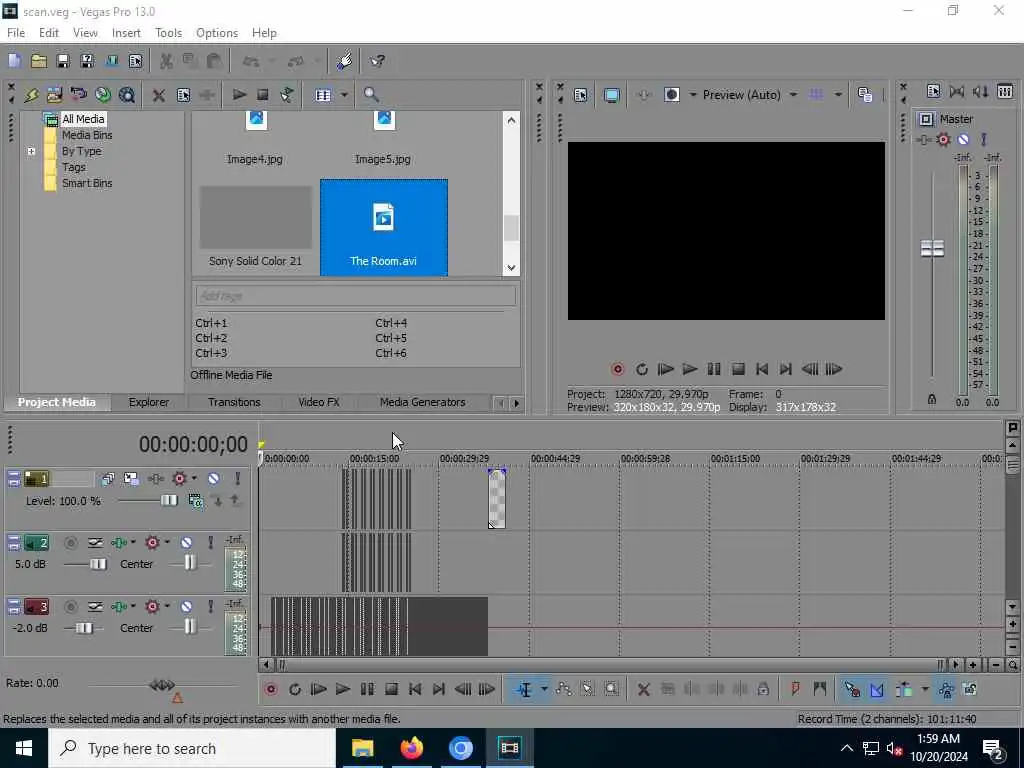Click Split Screen View icon in preview
Screen dimensions: 1024x768
[x=671, y=95]
